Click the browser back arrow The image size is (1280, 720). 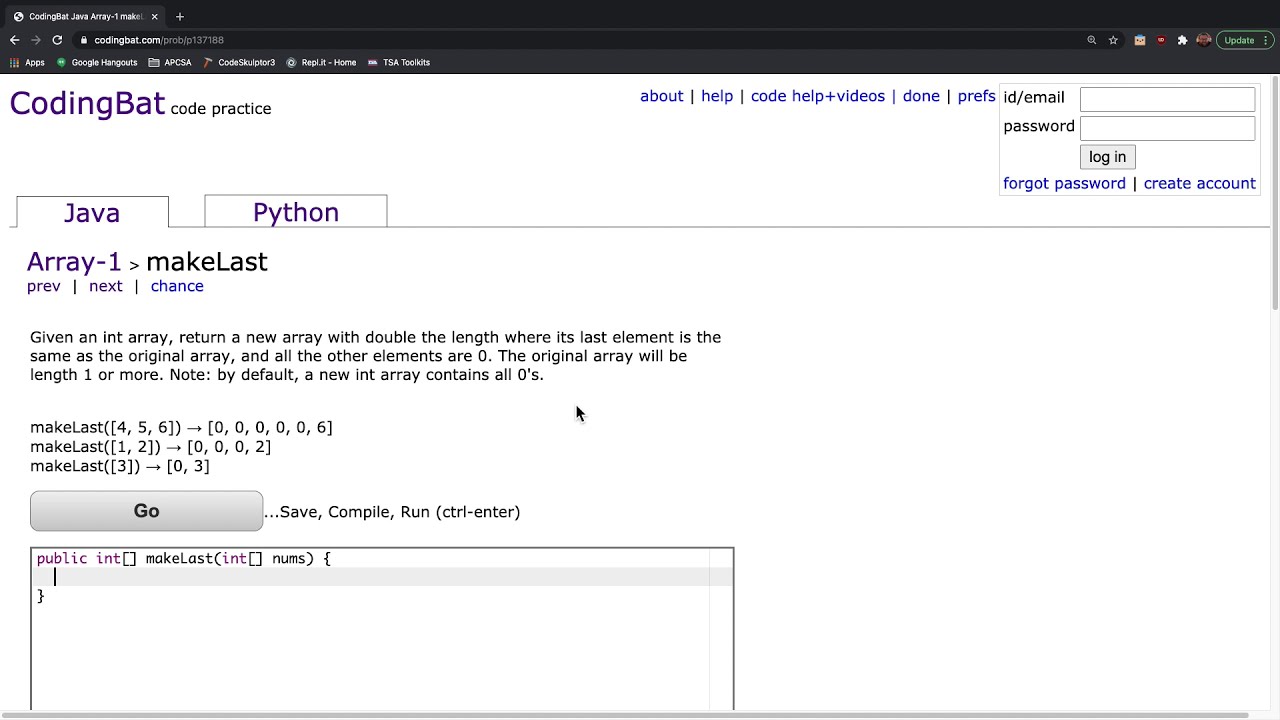point(14,40)
